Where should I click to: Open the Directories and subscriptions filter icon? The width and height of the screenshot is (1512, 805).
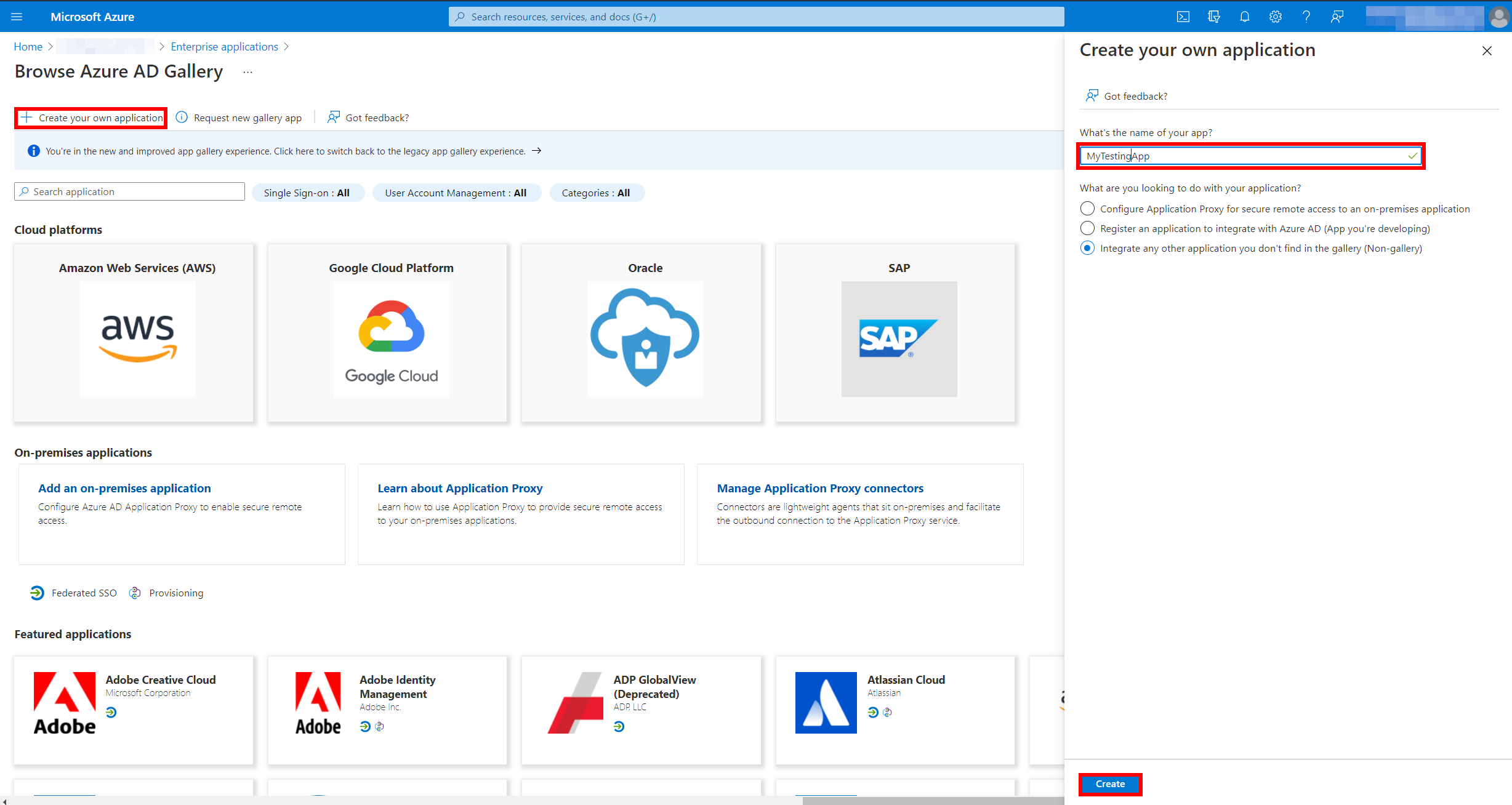pos(1213,17)
